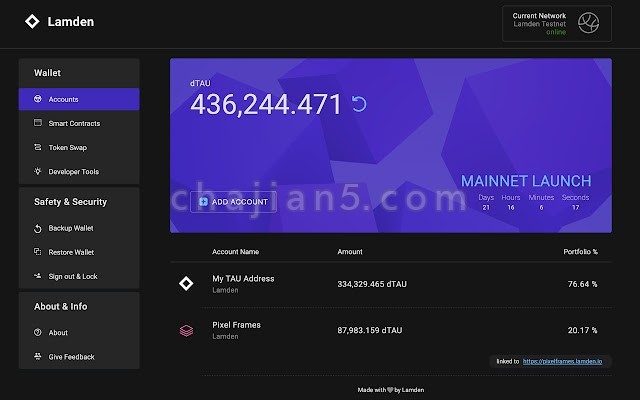The image size is (640, 400).
Task: Click the About & Info heading
Action: click(x=61, y=306)
